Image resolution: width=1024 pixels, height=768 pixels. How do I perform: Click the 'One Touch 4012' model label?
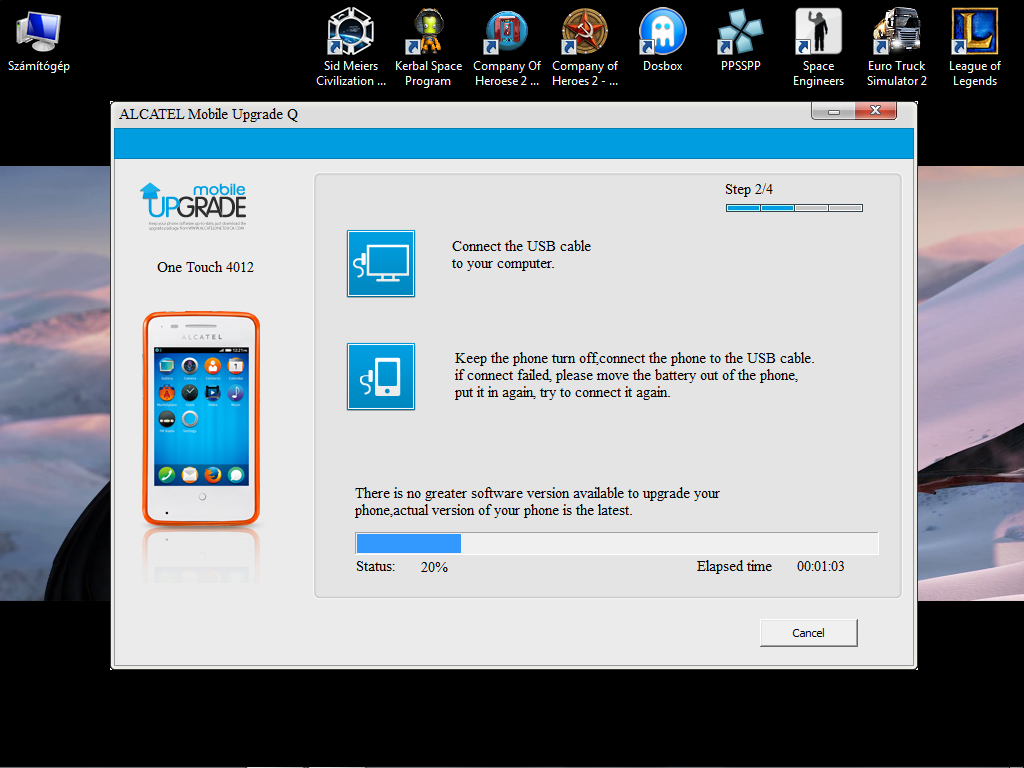pyautogui.click(x=205, y=267)
